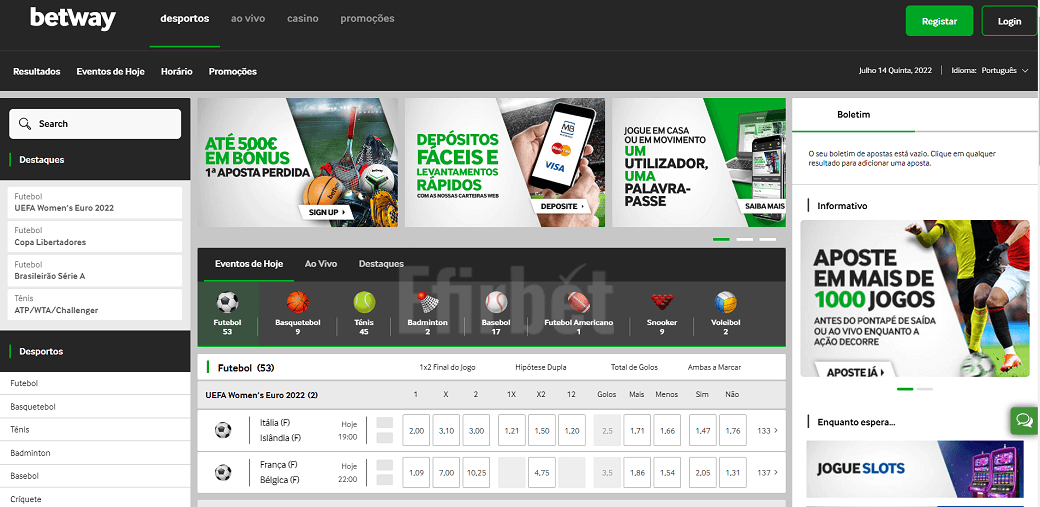This screenshot has height=507, width=1040.
Task: Go to third banner carousel indicator
Action: pyautogui.click(x=768, y=239)
